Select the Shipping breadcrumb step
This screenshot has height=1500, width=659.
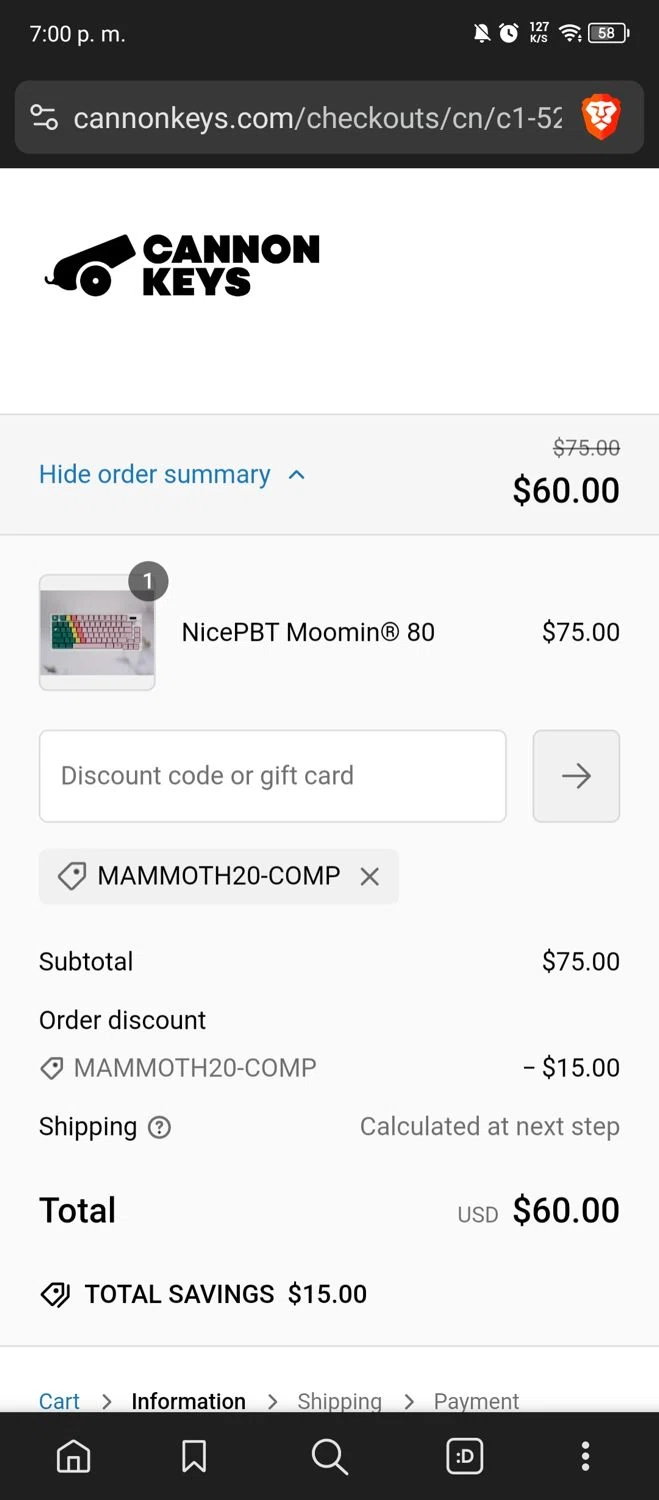pyautogui.click(x=339, y=1400)
